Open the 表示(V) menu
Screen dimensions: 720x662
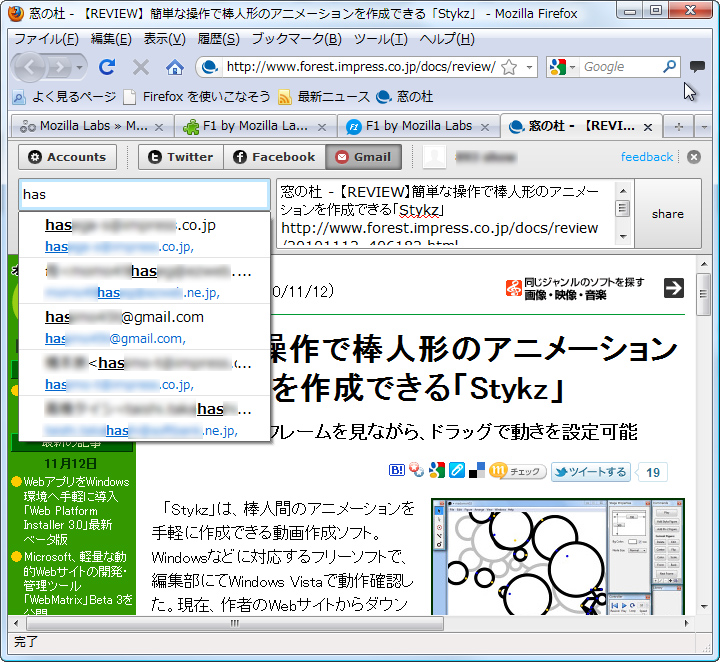tap(164, 39)
